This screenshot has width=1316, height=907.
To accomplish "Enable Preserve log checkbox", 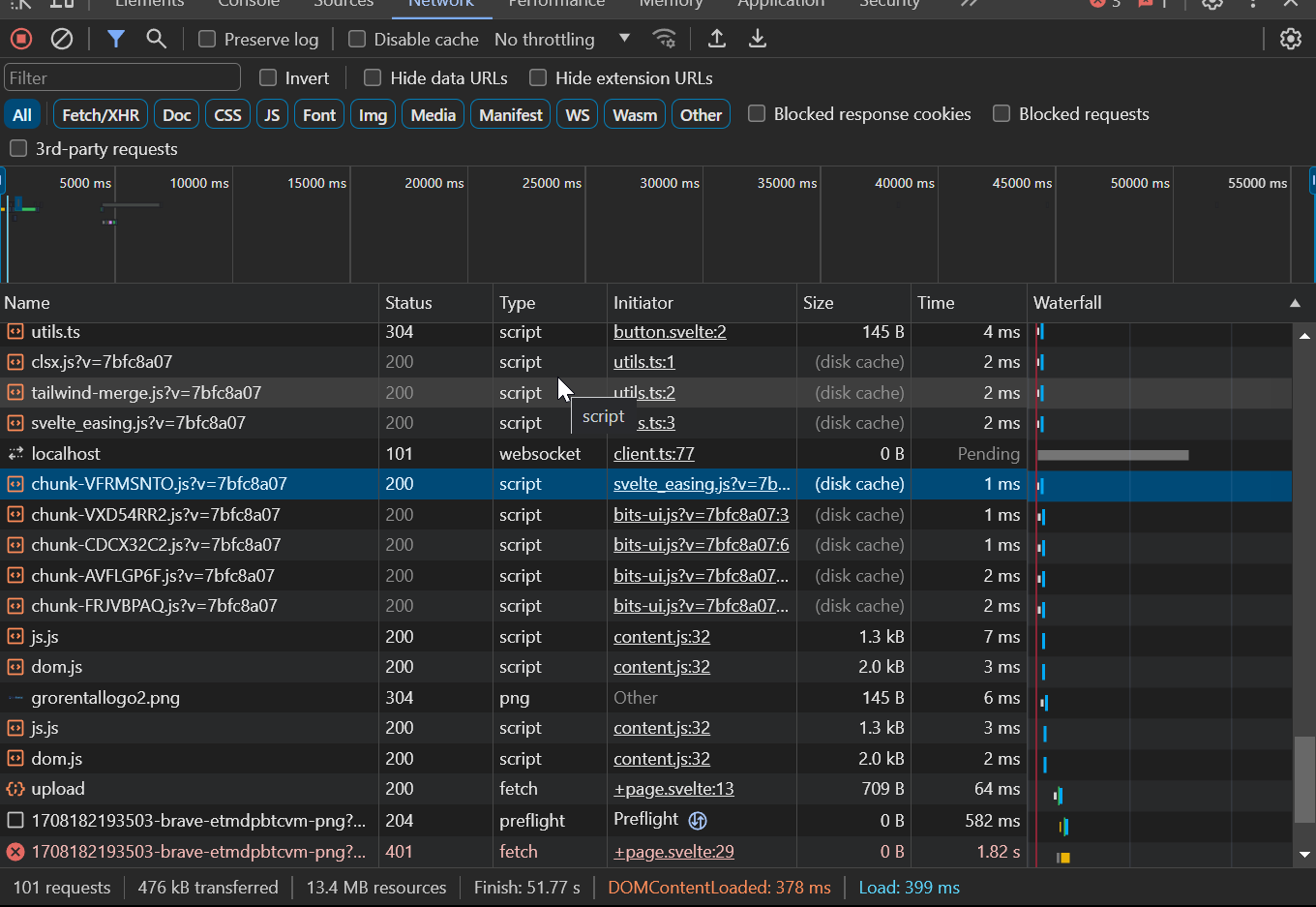I will 207,39.
